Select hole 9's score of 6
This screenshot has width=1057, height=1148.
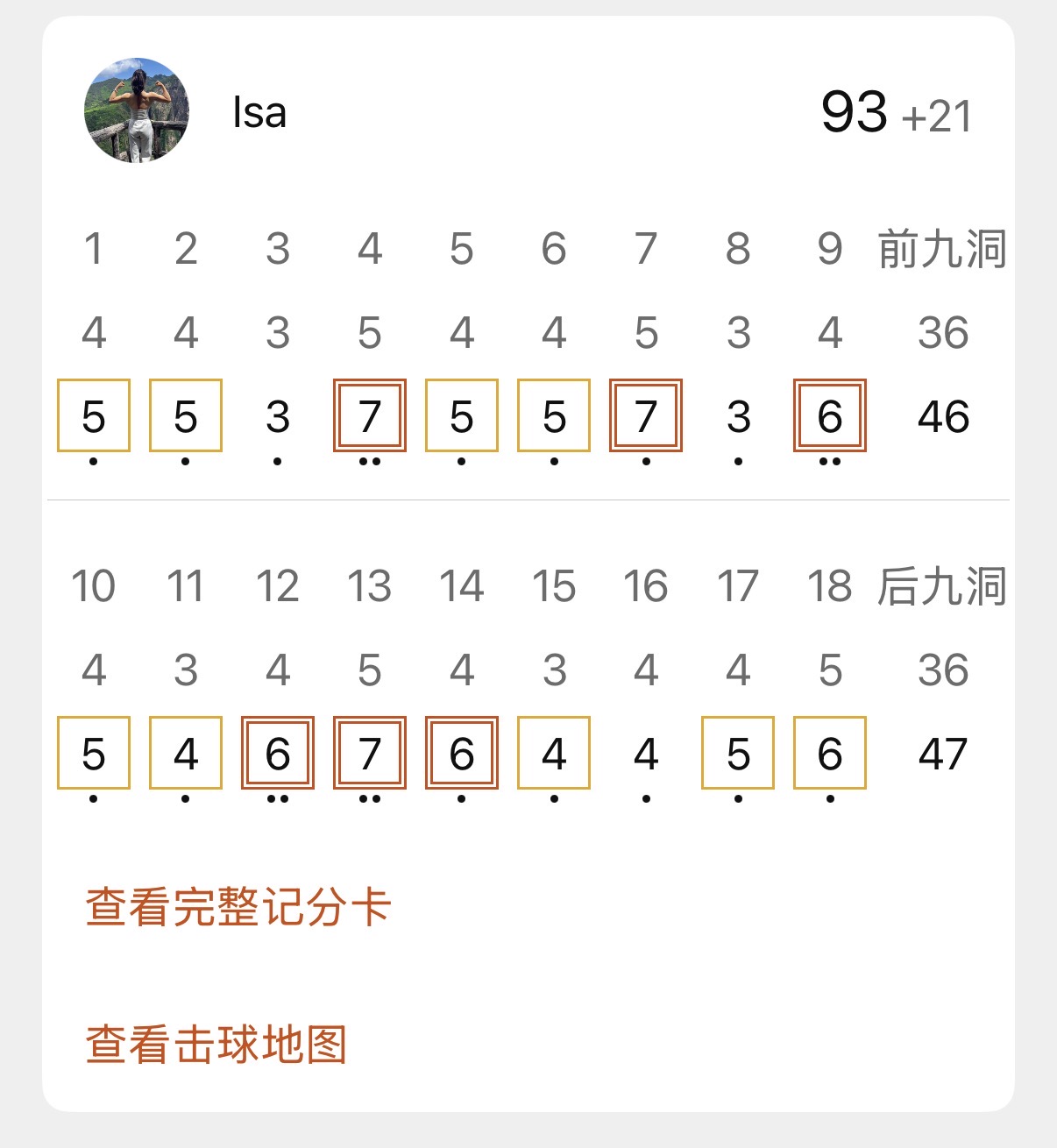(x=830, y=416)
